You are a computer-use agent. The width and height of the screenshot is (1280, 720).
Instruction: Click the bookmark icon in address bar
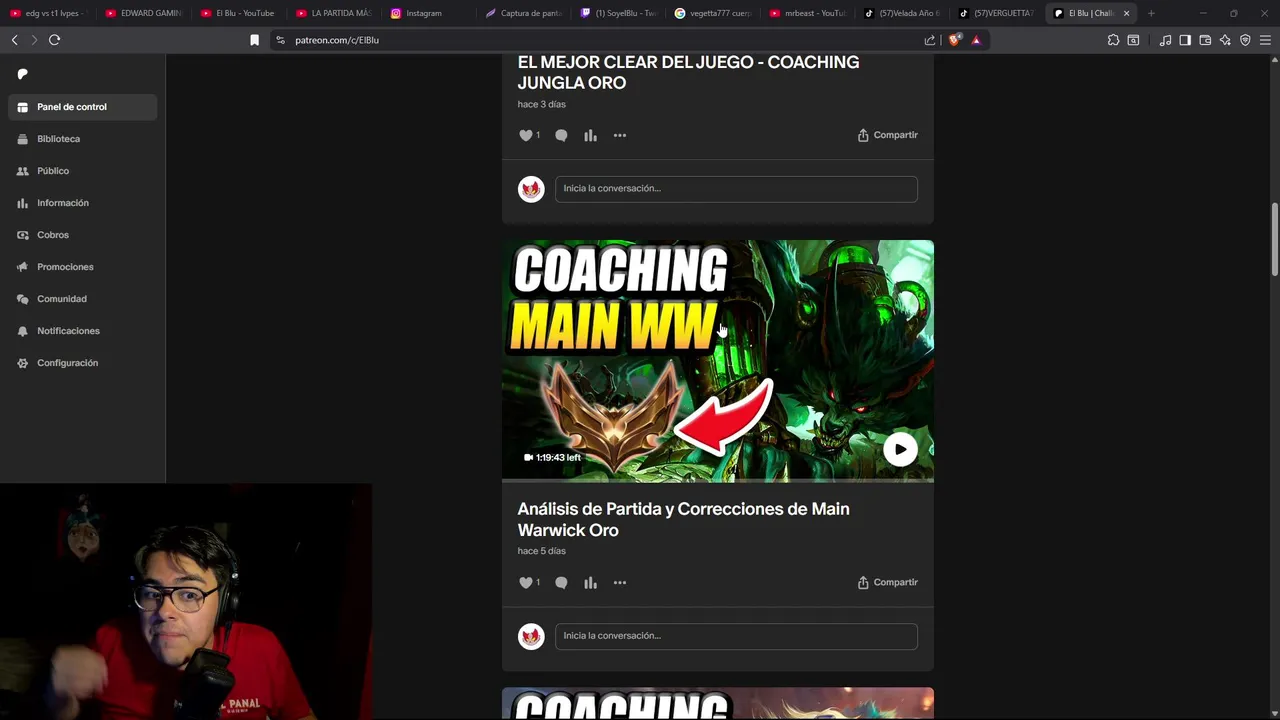click(x=254, y=40)
